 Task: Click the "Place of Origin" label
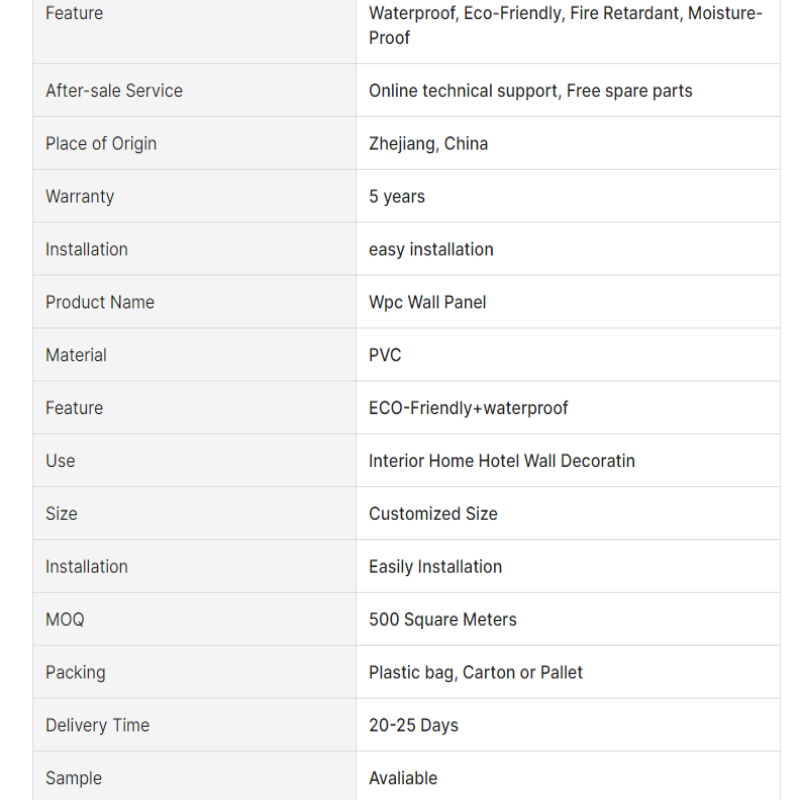(x=101, y=144)
